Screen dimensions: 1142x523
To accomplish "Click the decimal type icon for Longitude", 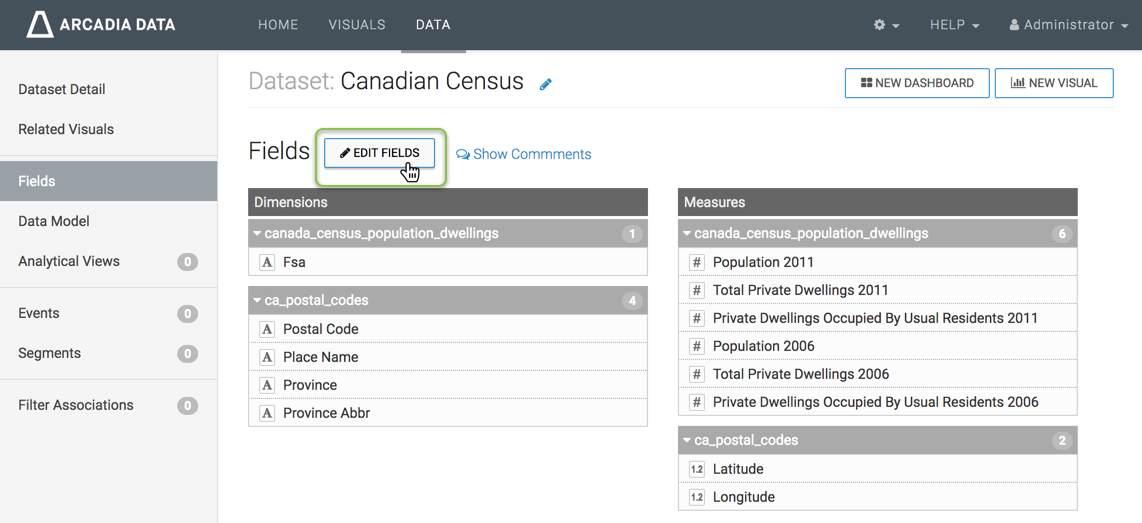I will tap(697, 498).
